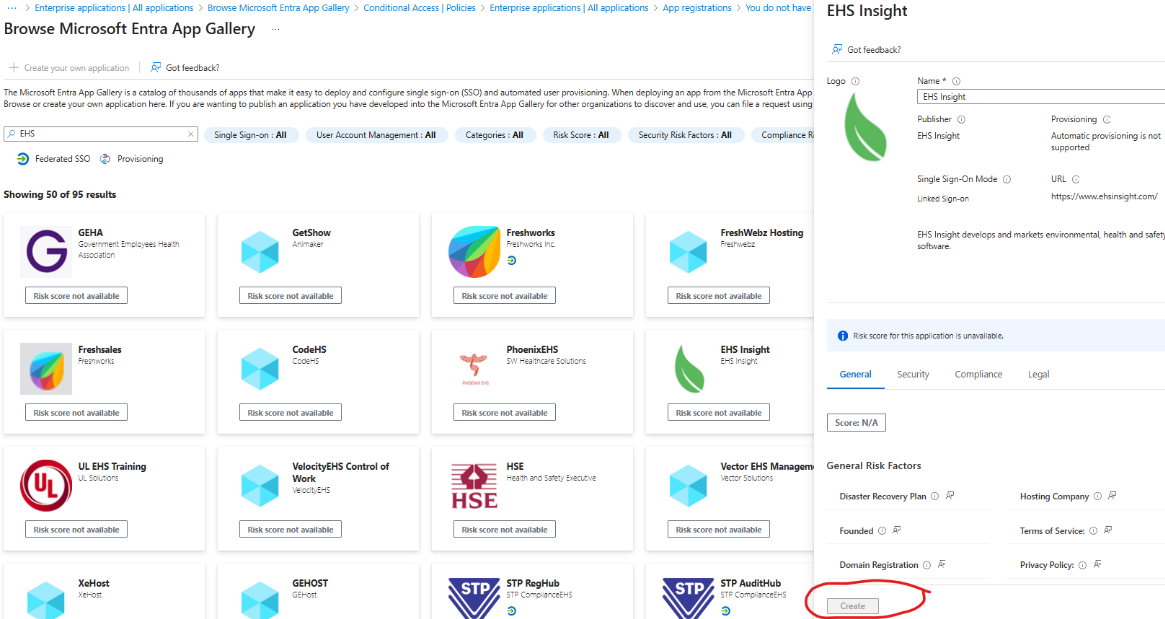Switch to the Security tab
Image resolution: width=1165 pixels, height=619 pixels.
click(913, 375)
